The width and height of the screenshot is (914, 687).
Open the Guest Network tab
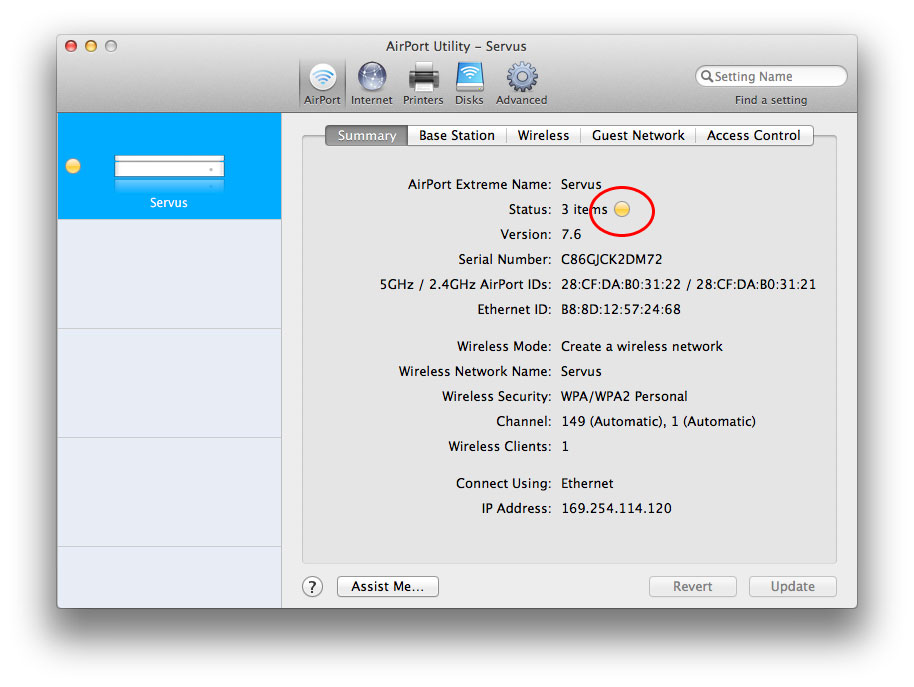(638, 136)
